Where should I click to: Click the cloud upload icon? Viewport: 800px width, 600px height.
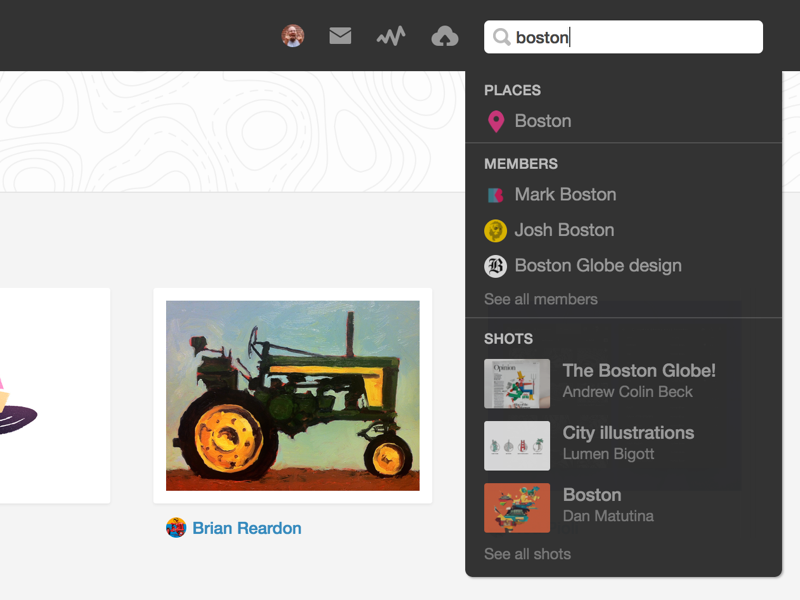(x=444, y=37)
